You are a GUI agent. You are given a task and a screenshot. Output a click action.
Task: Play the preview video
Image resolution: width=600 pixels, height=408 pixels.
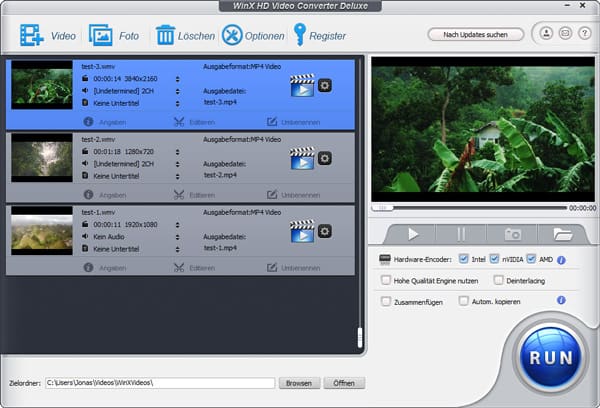click(x=412, y=233)
